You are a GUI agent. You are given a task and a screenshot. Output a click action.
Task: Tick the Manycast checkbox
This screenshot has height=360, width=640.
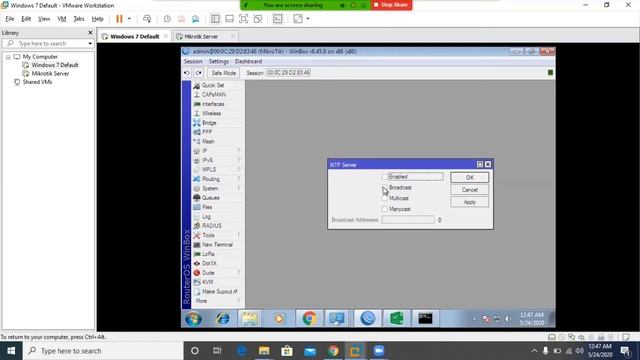[x=384, y=209]
